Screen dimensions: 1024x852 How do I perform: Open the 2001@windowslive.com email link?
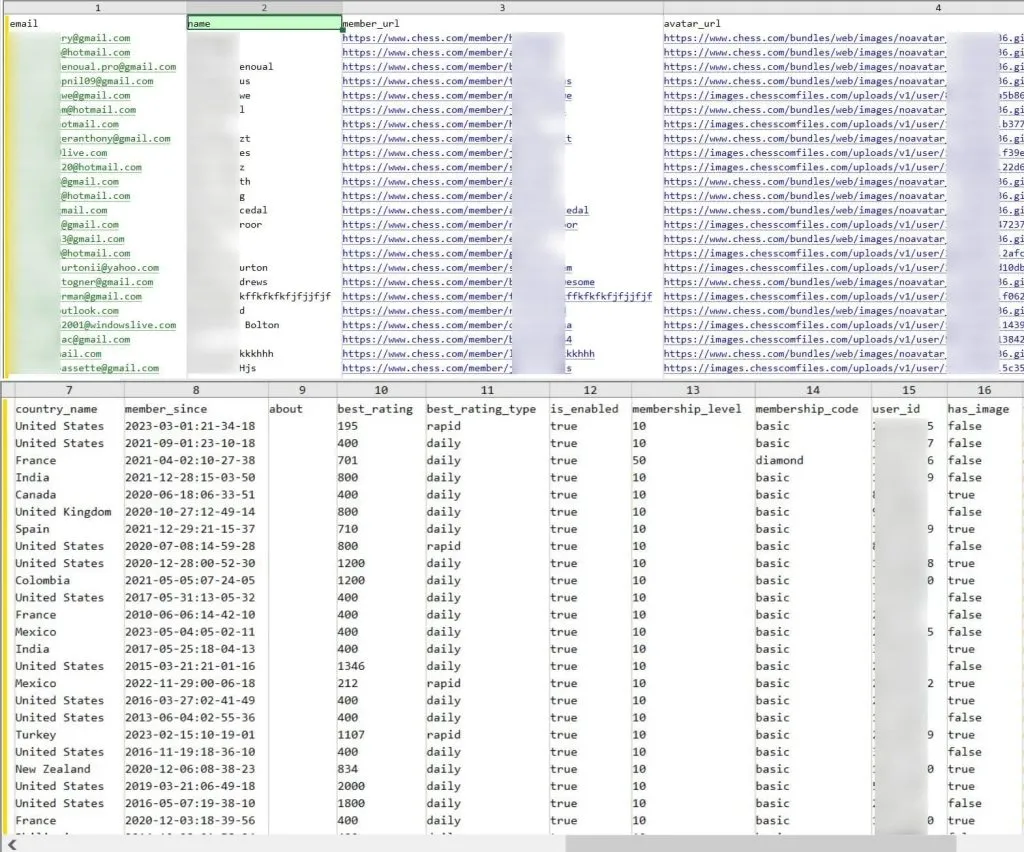pos(118,325)
